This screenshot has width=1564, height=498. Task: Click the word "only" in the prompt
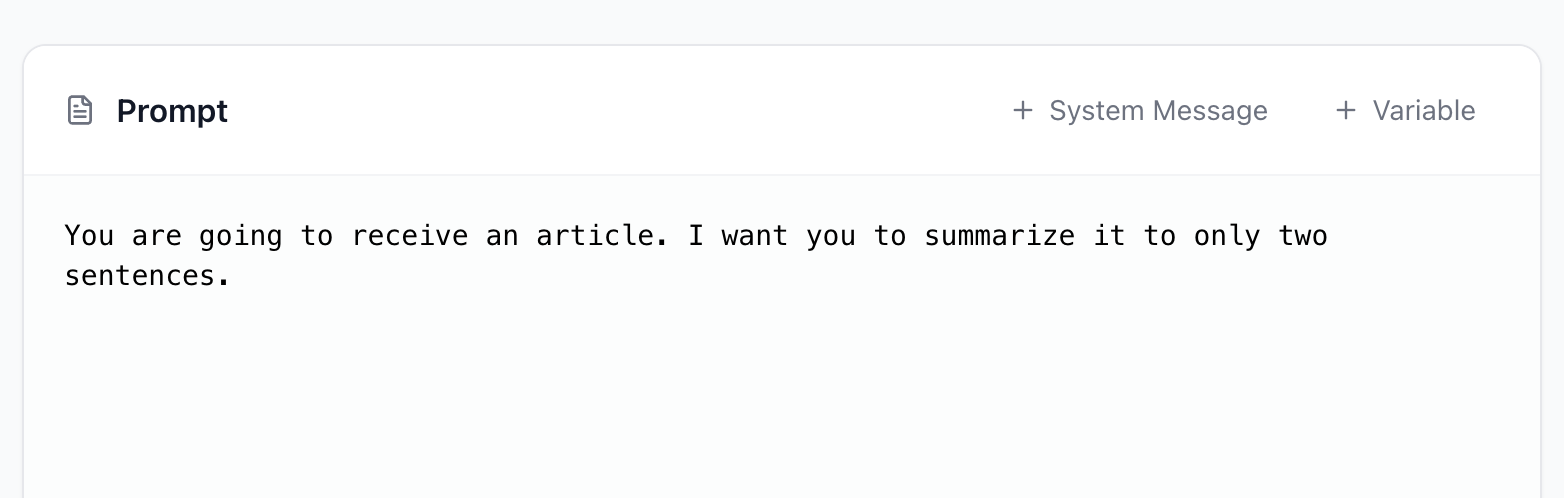coord(1228,236)
